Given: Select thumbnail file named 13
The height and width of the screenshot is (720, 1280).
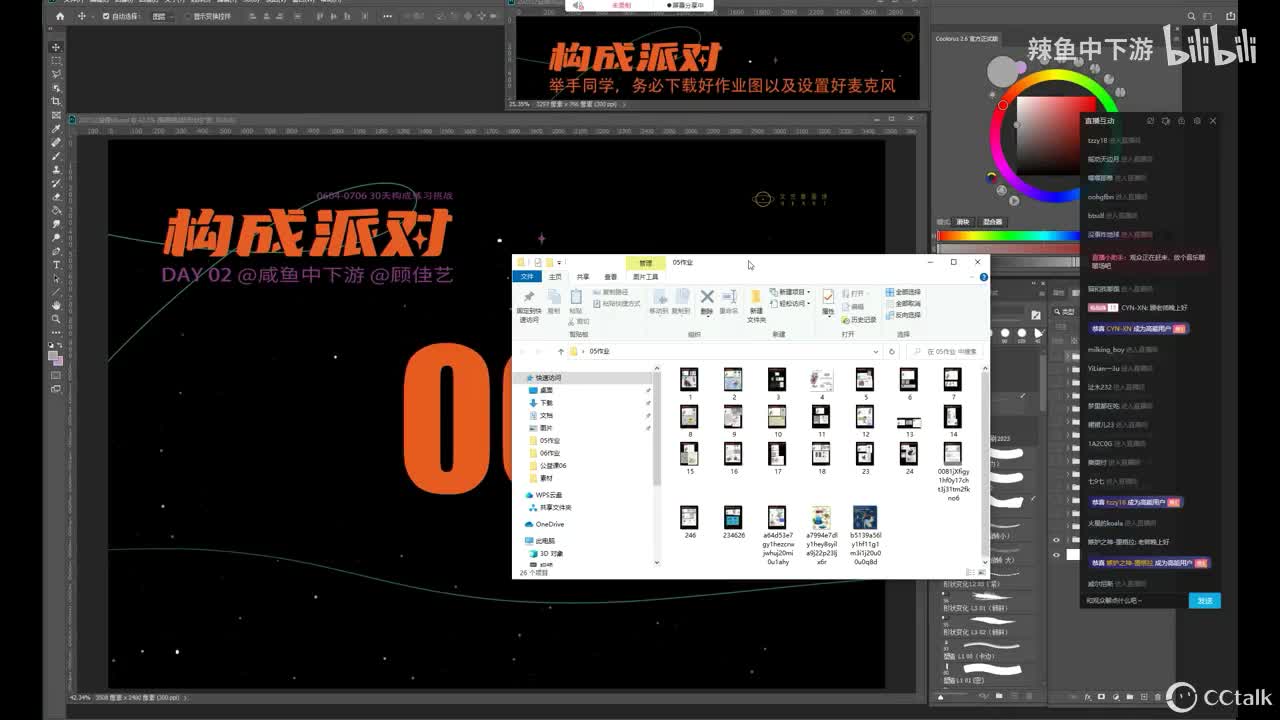Looking at the screenshot, I should point(909,421).
